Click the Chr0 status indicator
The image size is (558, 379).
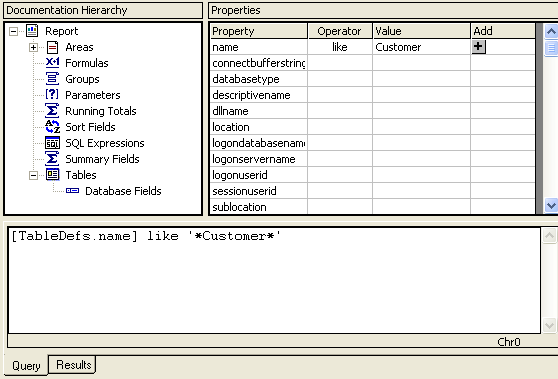[x=509, y=342]
